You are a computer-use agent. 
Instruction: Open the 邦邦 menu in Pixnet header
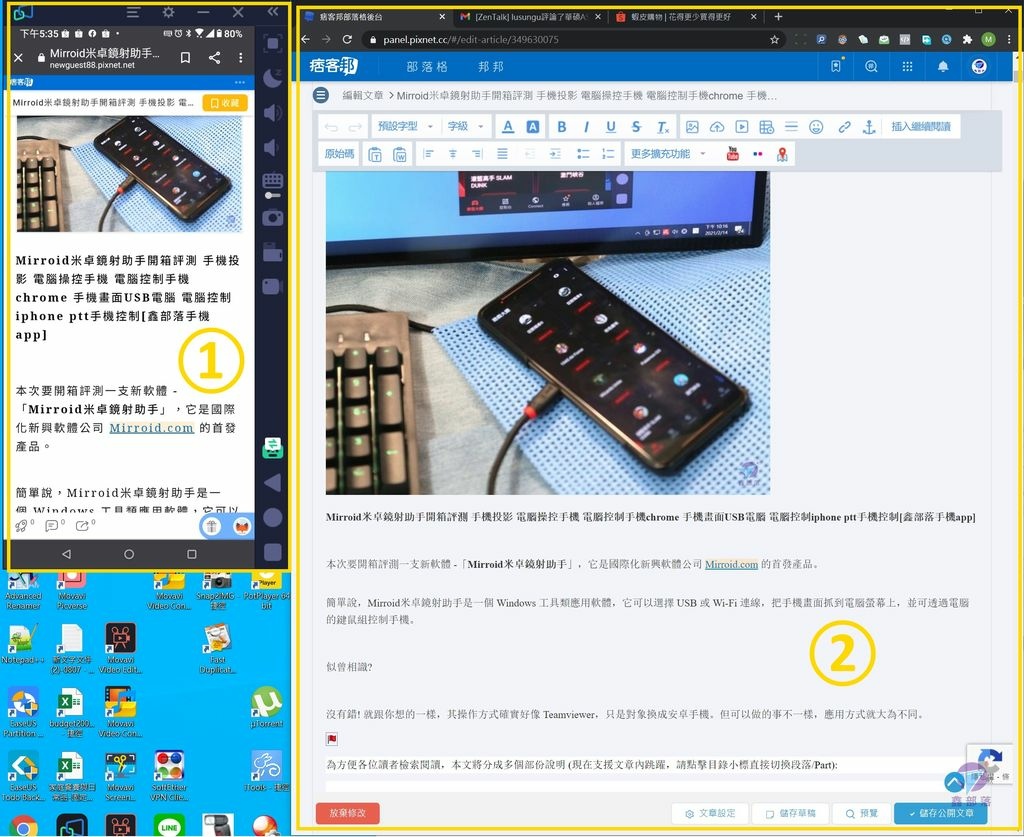(x=490, y=67)
